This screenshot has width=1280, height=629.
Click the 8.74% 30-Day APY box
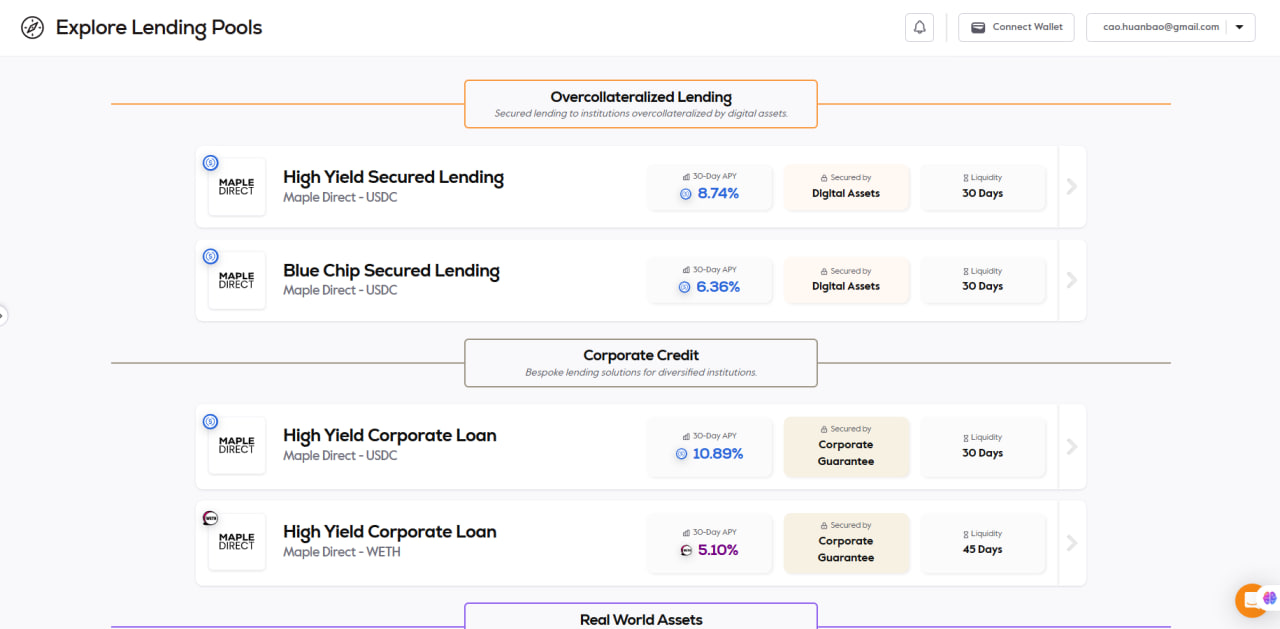click(x=709, y=187)
